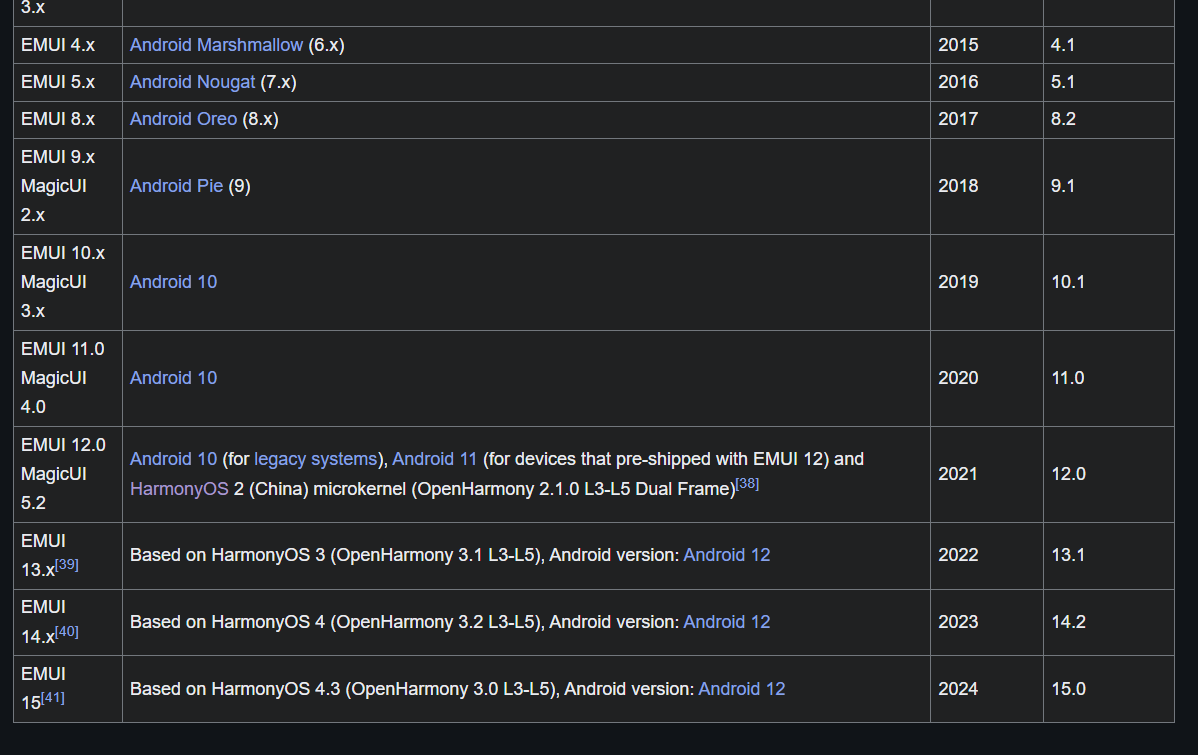Select the version value 8.2

tap(1063, 119)
